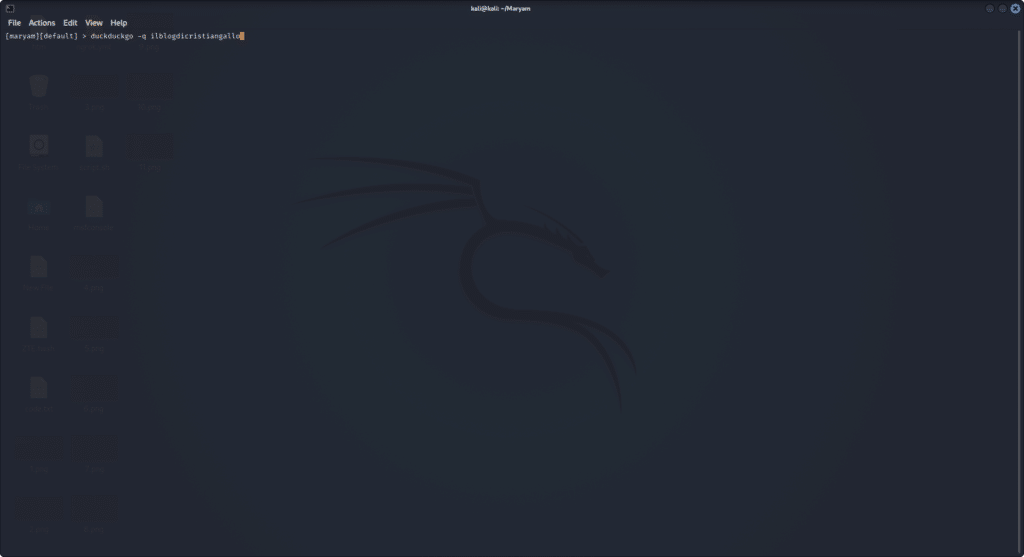1024x557 pixels.
Task: Expand the View menu
Action: click(x=94, y=23)
